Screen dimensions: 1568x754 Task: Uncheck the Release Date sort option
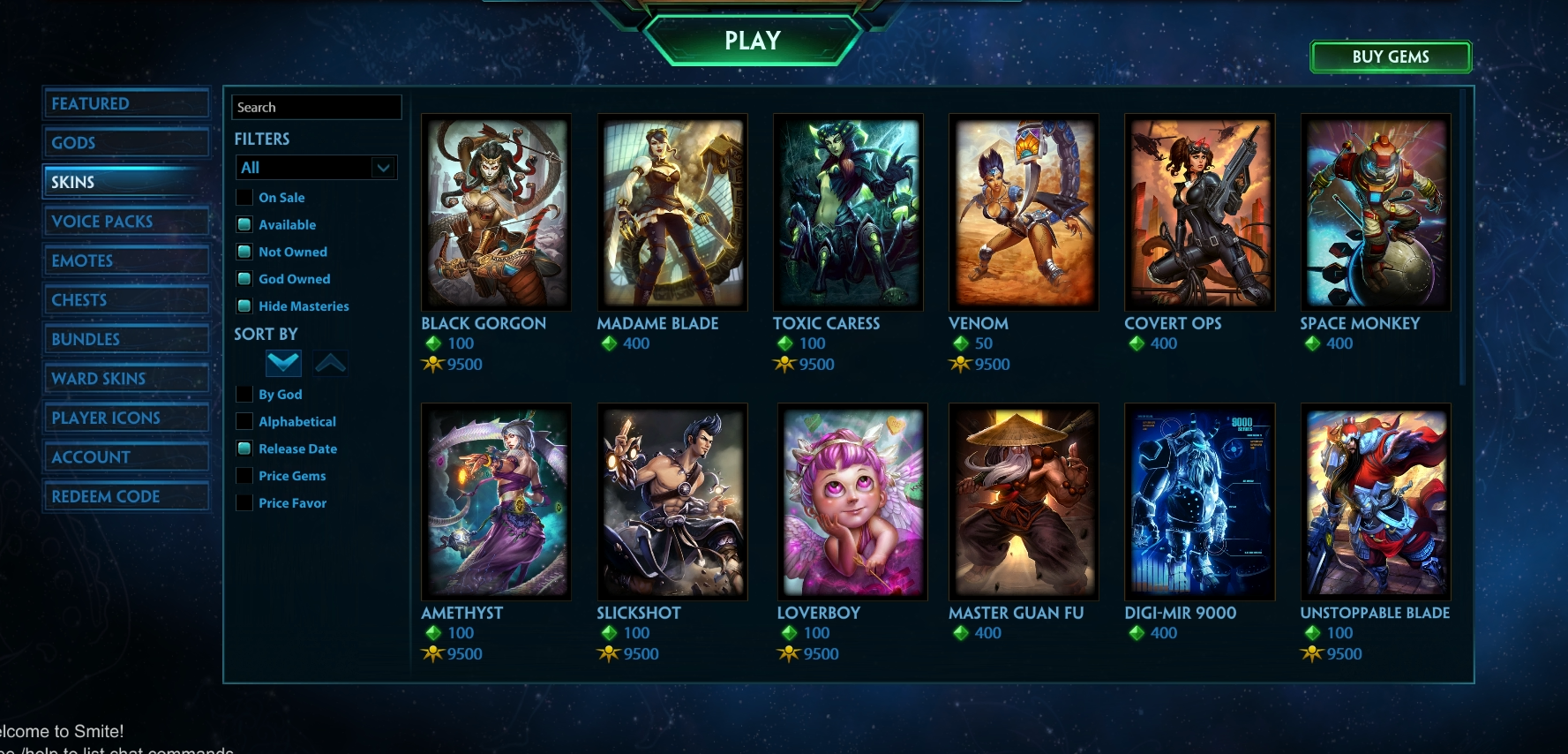pyautogui.click(x=244, y=449)
